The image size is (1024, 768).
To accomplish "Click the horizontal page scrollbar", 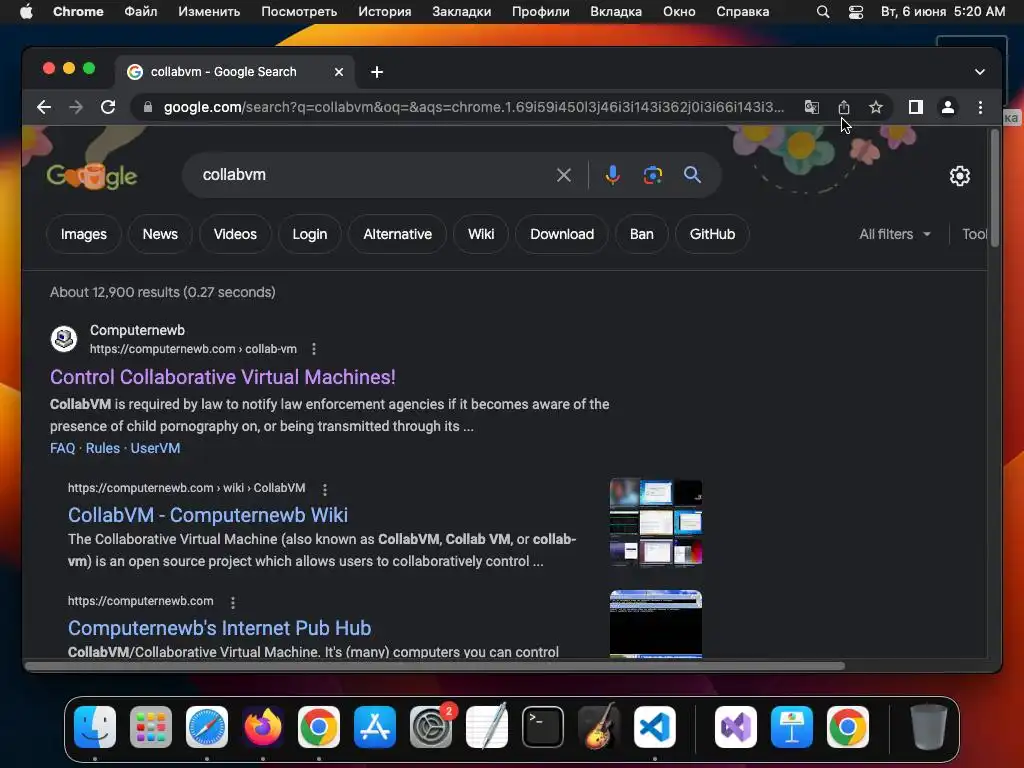I will click(x=435, y=666).
